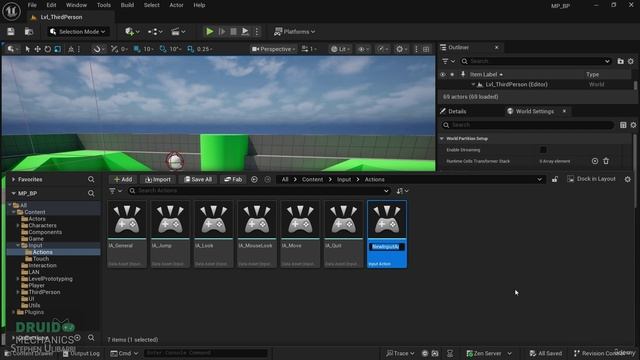
Task: Select the IA_Look input action asset
Action: (x=213, y=234)
